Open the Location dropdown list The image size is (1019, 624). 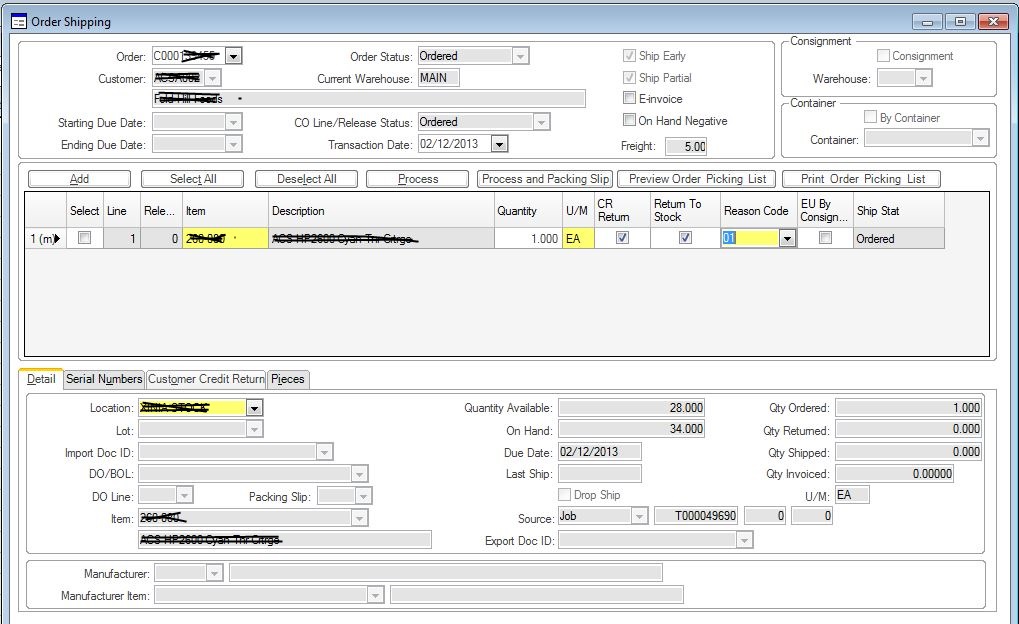254,408
